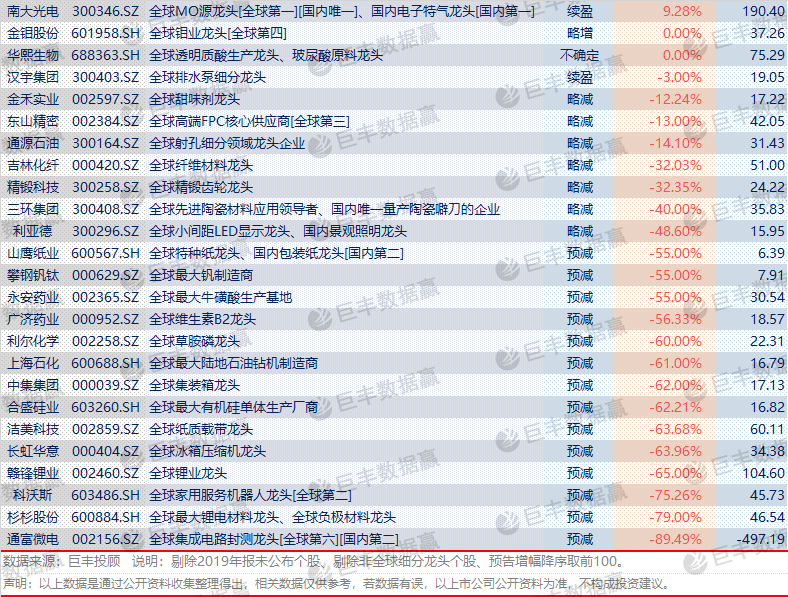Image resolution: width=788 pixels, height=597 pixels.
Task: Click the -14.10% change value
Action: click(675, 143)
